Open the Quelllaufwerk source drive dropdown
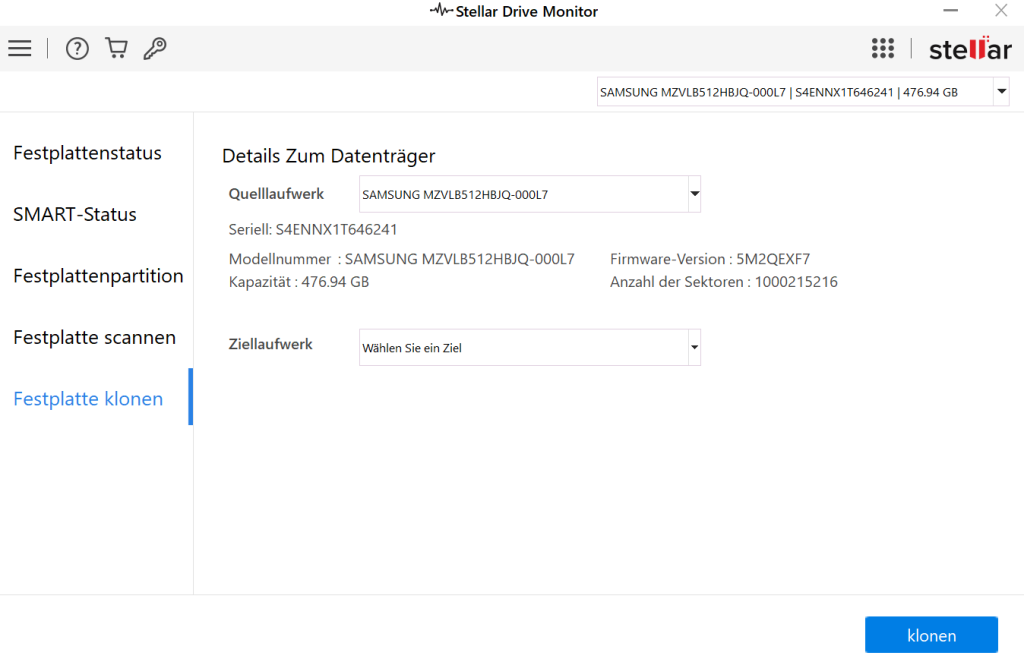 tap(694, 194)
